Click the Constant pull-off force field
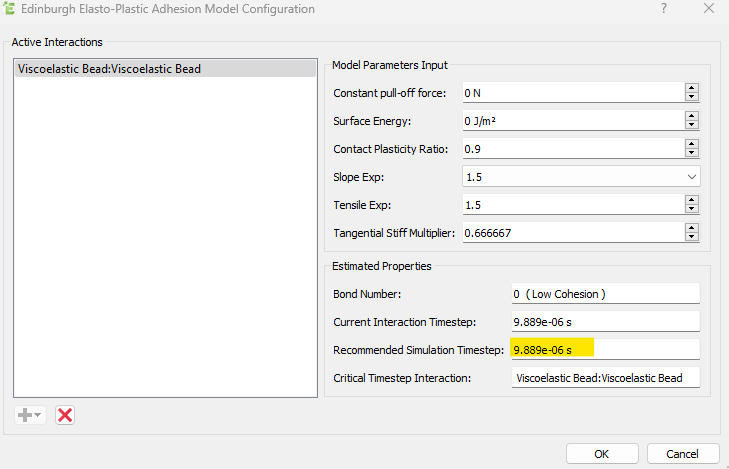Image resolution: width=729 pixels, height=469 pixels. 573,93
